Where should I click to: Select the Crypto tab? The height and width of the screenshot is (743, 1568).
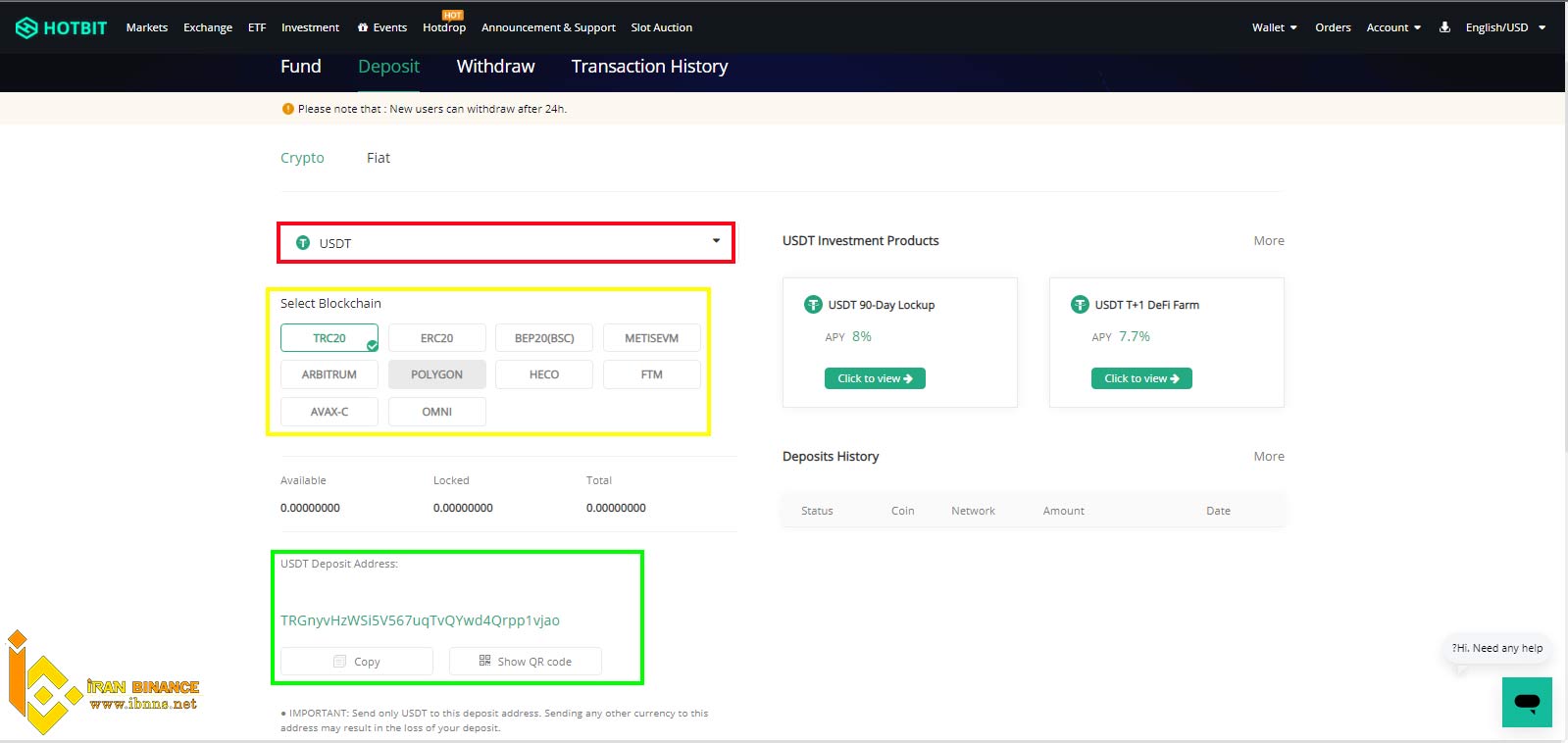point(302,158)
